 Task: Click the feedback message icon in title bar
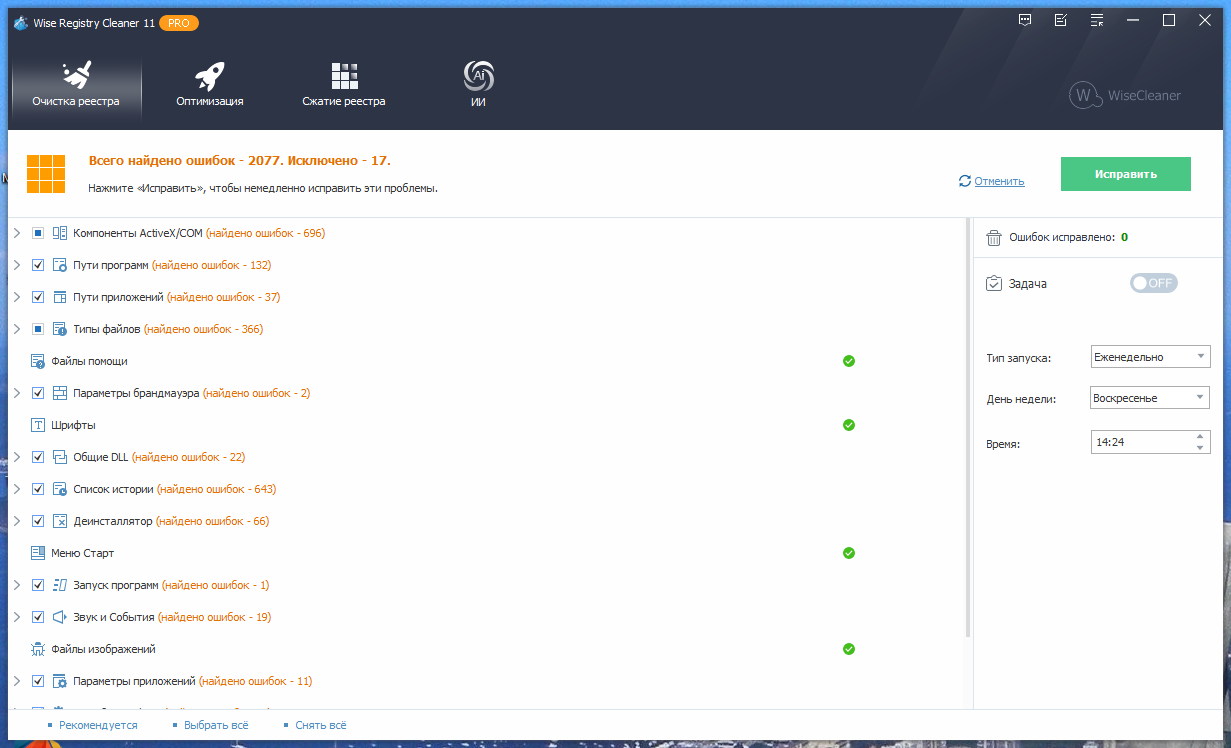tap(1025, 20)
